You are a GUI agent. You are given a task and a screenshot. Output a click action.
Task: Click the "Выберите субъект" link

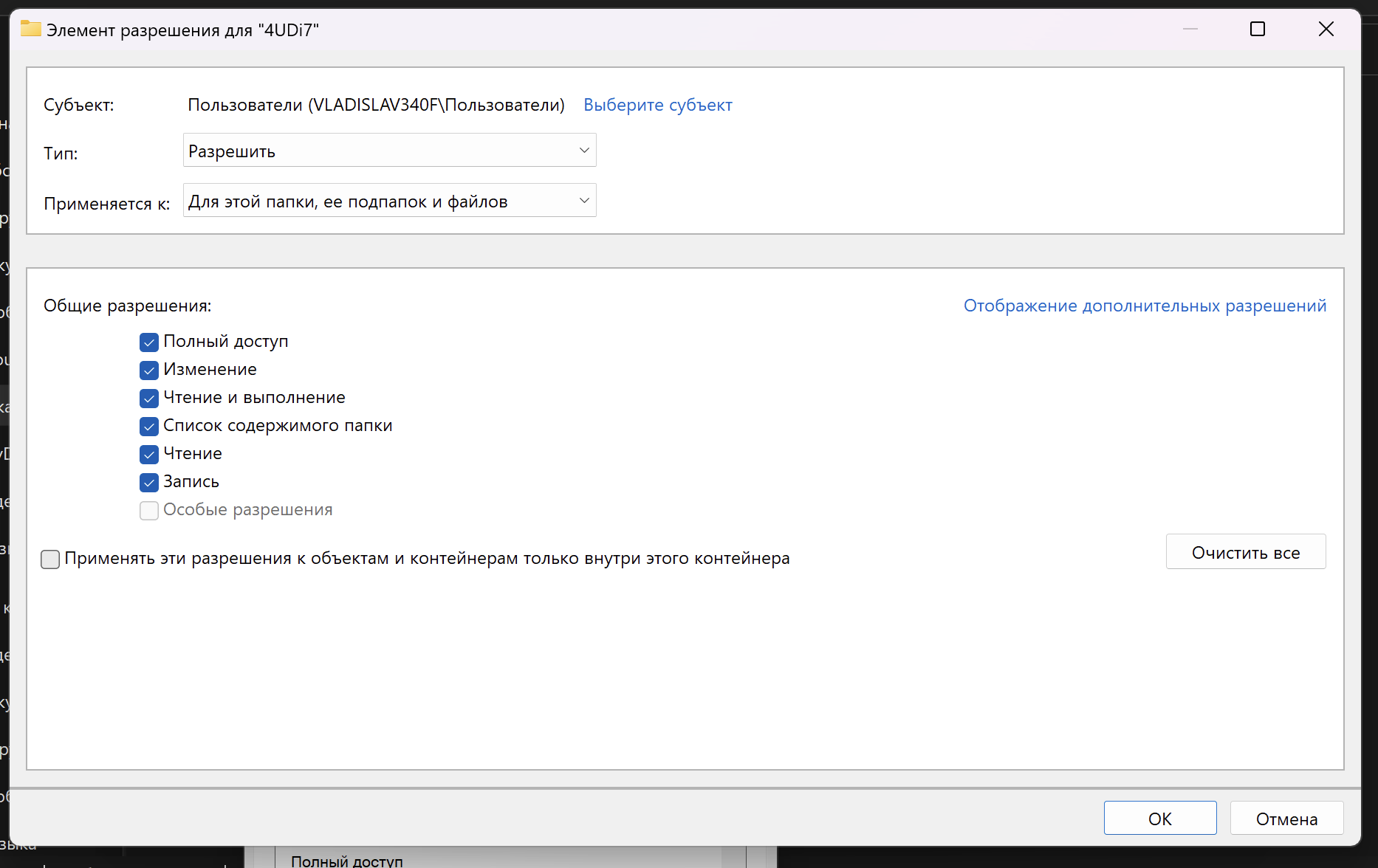click(x=657, y=105)
